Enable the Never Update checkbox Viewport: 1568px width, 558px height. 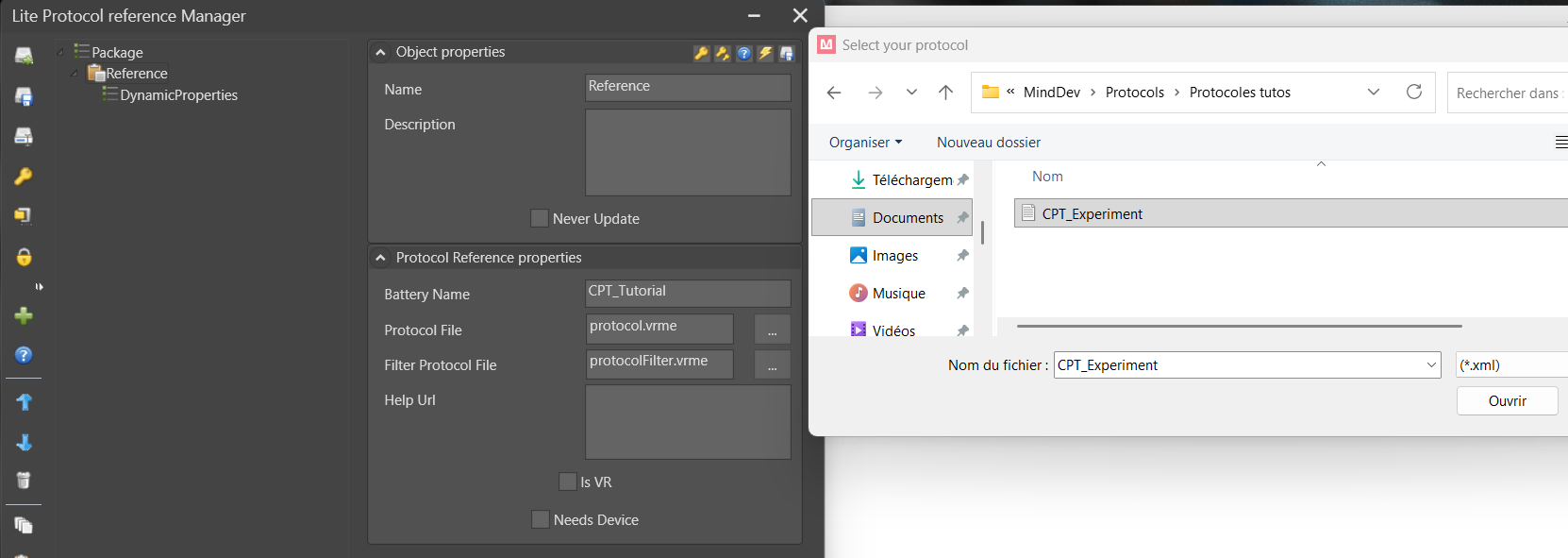pos(540,218)
